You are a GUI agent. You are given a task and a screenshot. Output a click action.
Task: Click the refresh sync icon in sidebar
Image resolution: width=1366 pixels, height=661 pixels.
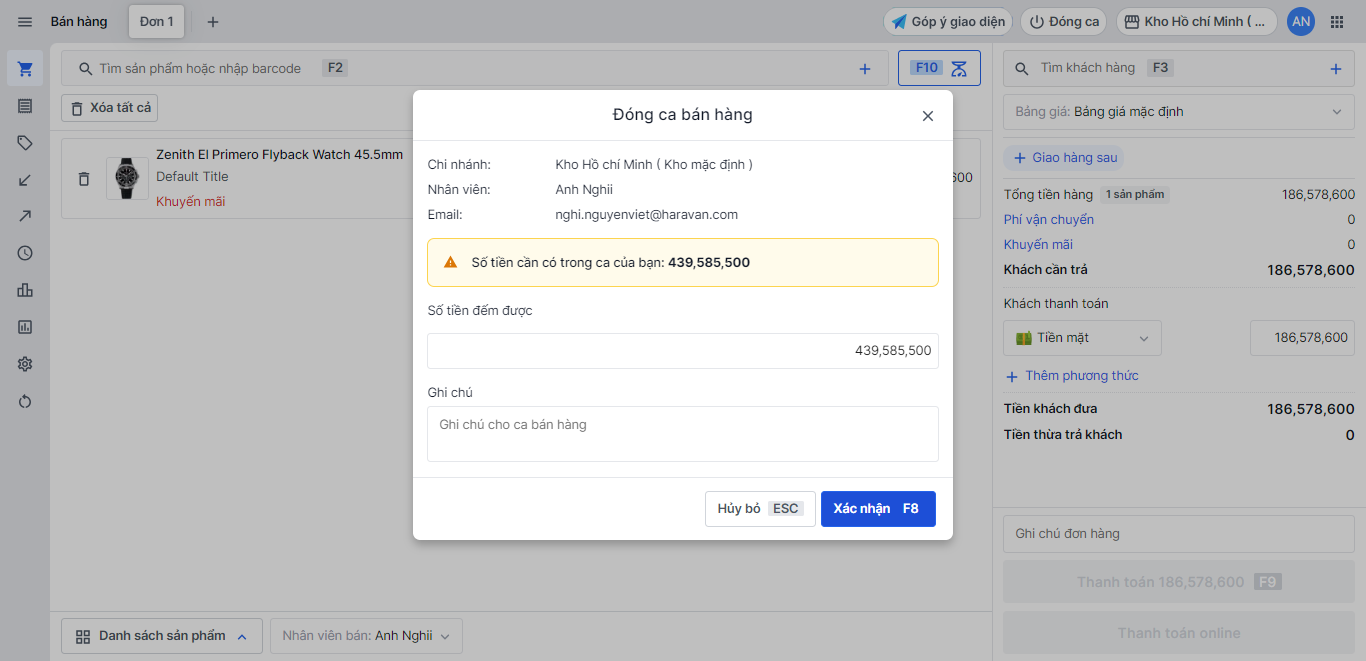[x=25, y=401]
